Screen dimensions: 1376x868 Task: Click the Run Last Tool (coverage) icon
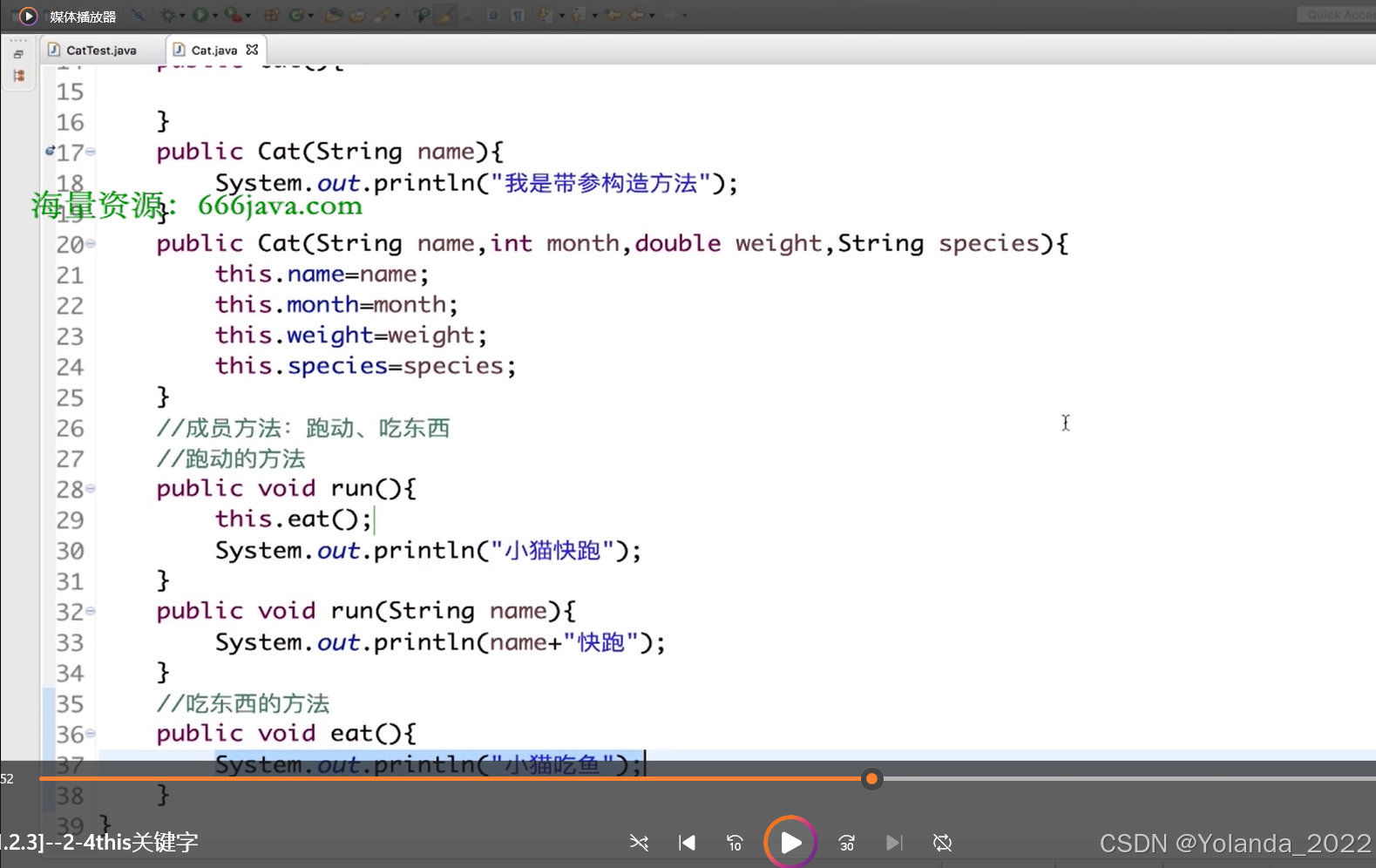[x=233, y=15]
